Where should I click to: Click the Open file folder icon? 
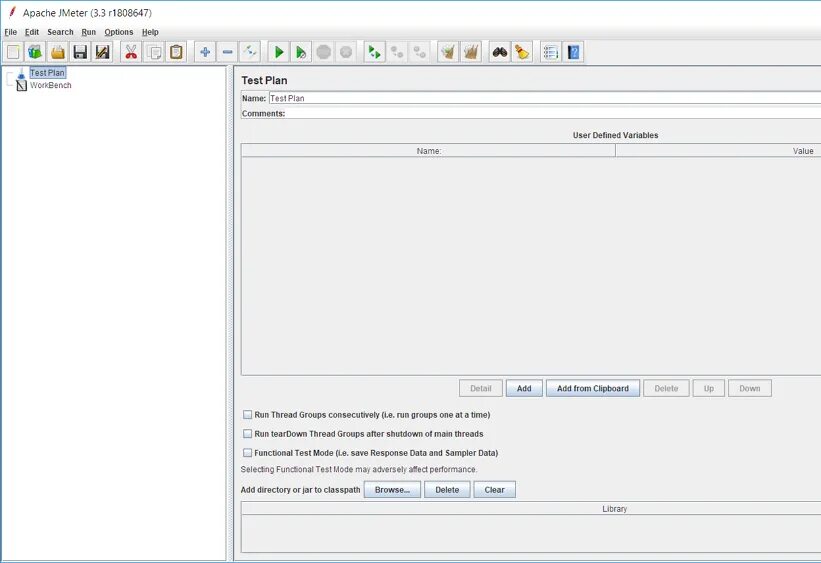pos(58,52)
